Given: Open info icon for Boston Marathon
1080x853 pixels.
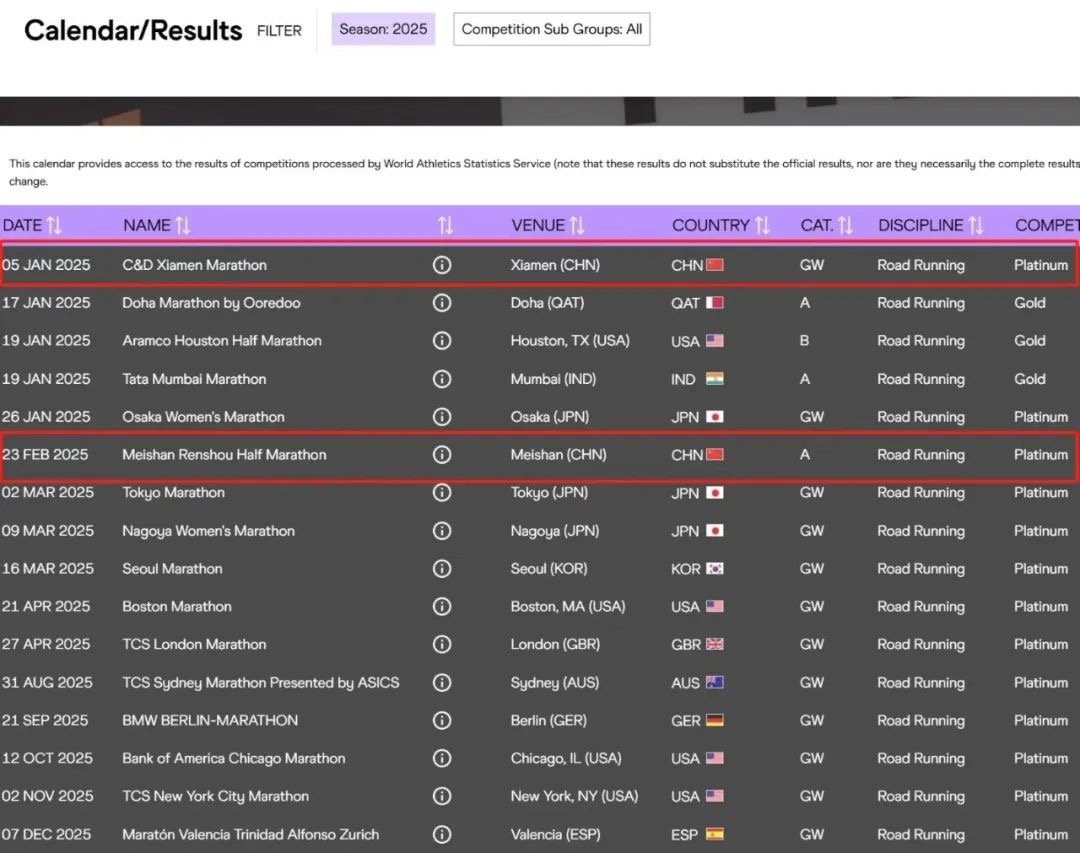Looking at the screenshot, I should (441, 607).
